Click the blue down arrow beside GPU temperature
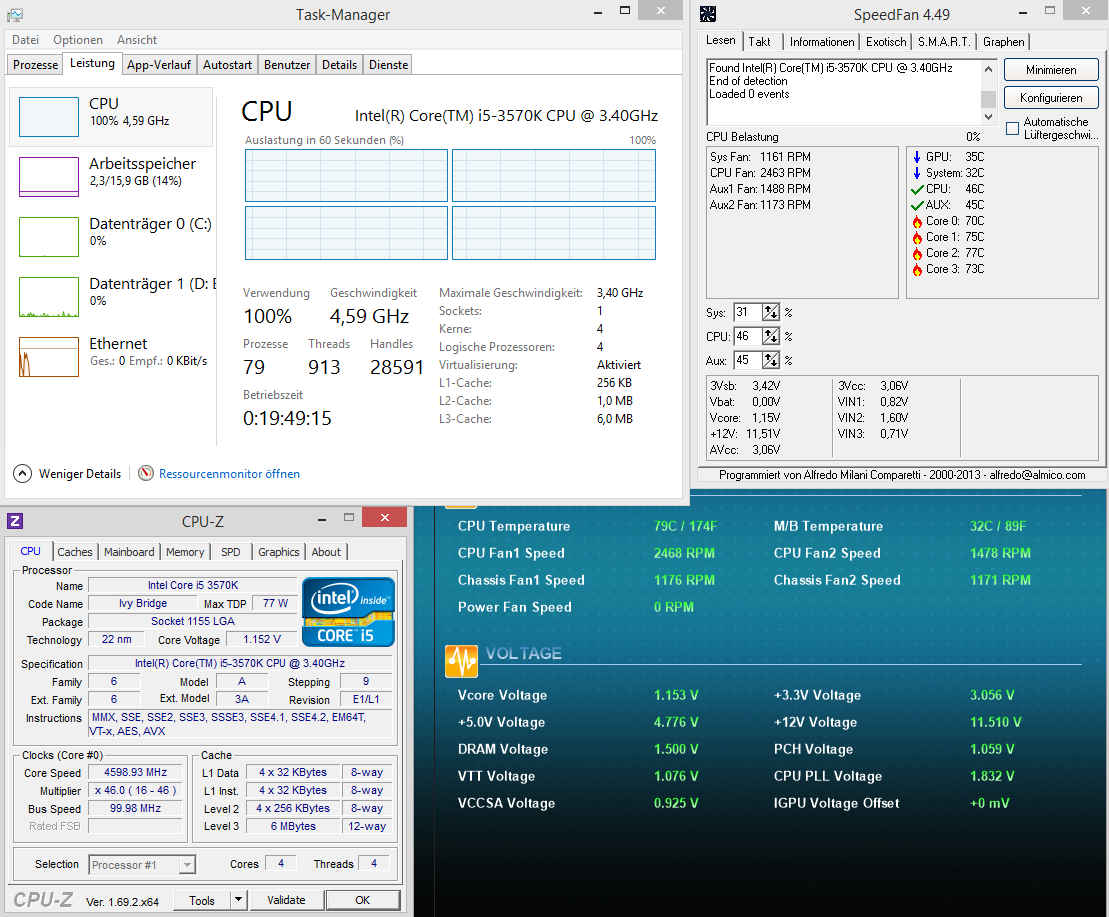1109x917 pixels. coord(917,157)
